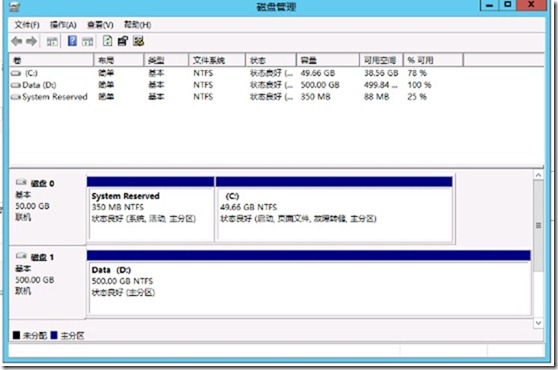Viewport: 558px width, 370px height.
Task: Click the 49.66 GB capacity cell
Action: [318, 73]
